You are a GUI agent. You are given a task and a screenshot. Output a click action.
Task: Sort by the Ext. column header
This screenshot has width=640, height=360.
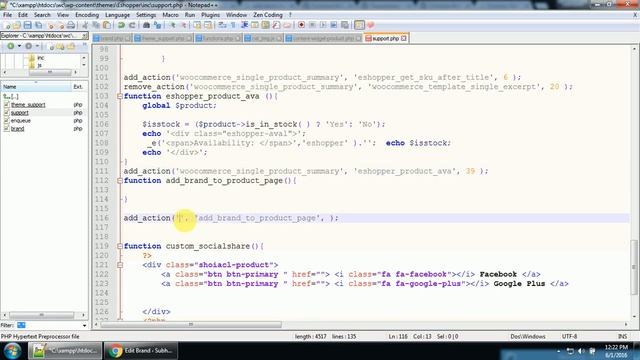pyautogui.click(x=79, y=87)
